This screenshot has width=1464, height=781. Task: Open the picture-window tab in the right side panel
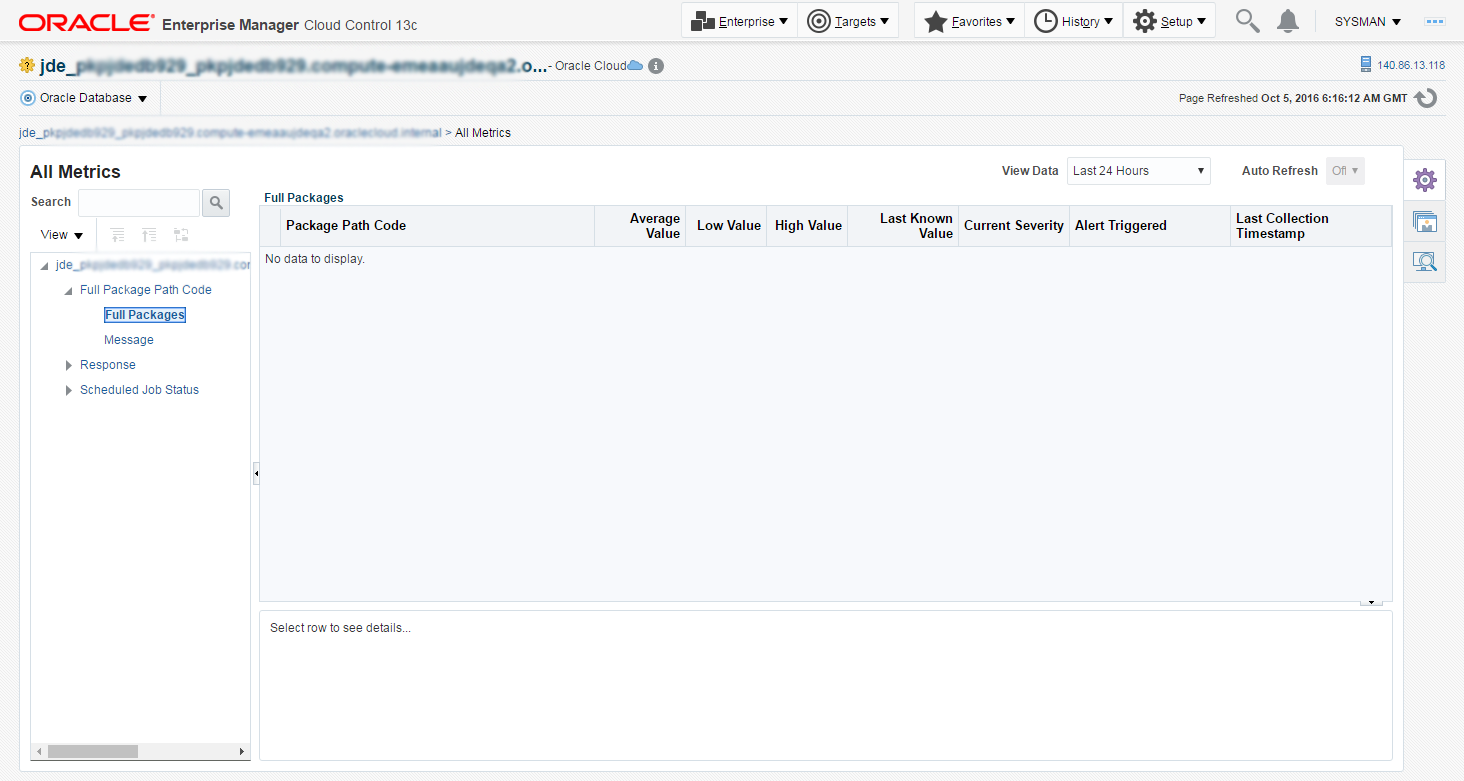[1425, 221]
